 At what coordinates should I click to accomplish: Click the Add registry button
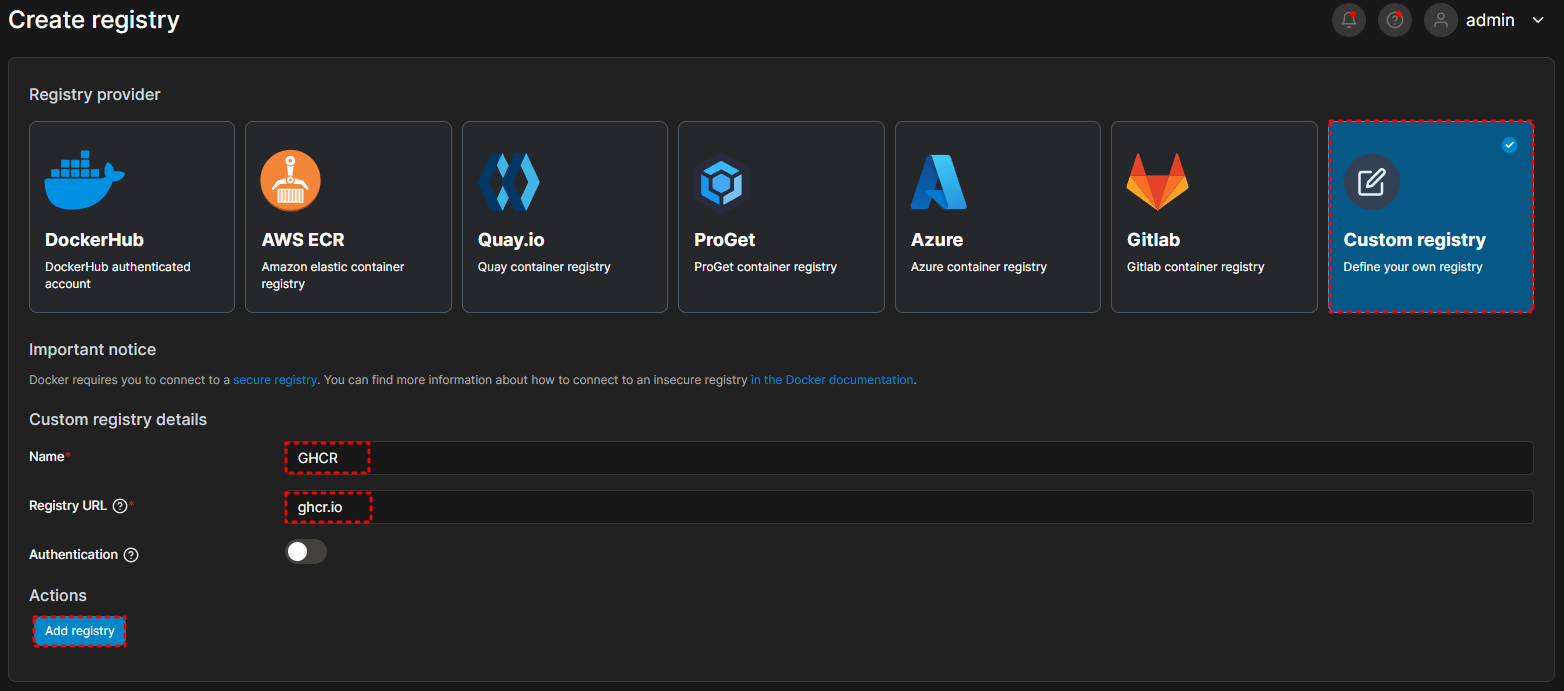[80, 631]
